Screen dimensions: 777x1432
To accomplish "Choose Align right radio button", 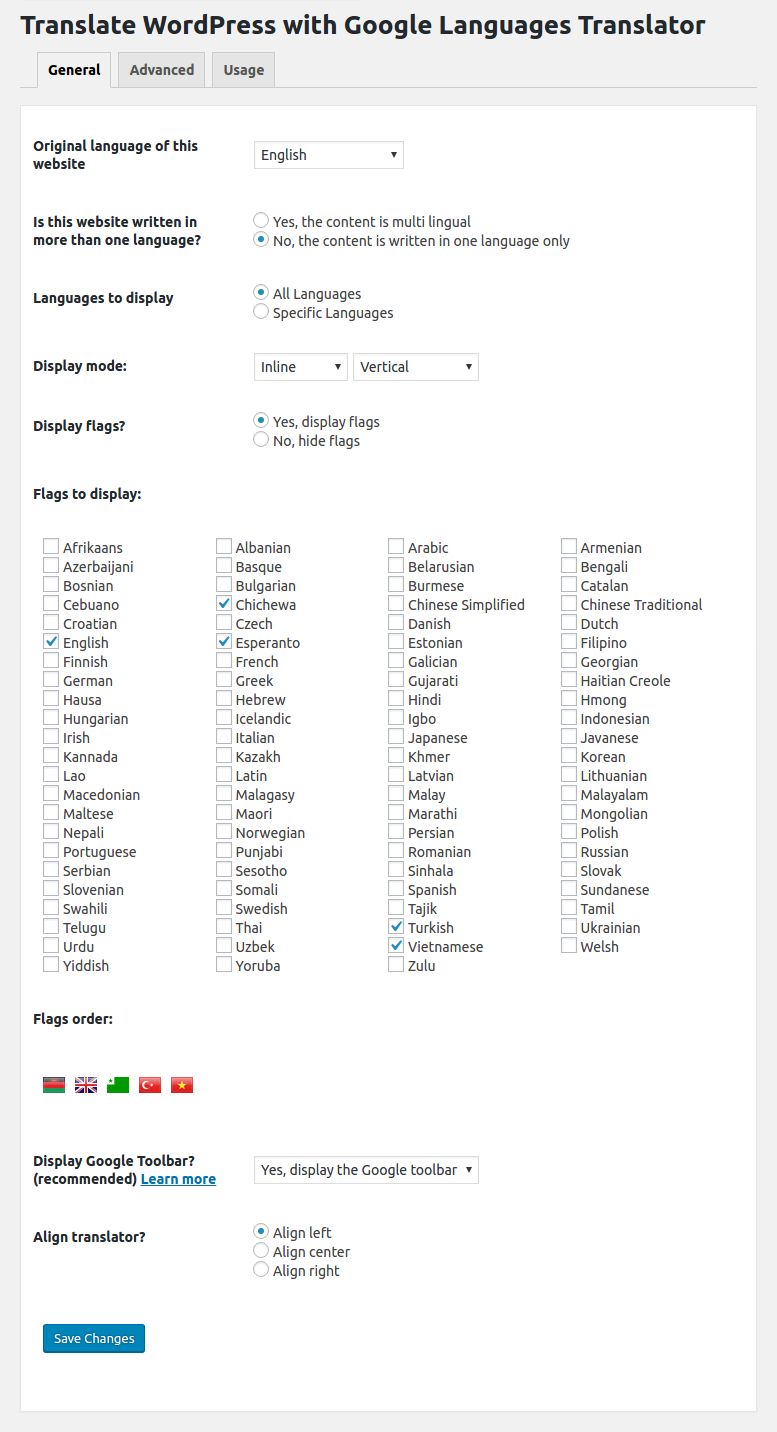I will tap(262, 1270).
